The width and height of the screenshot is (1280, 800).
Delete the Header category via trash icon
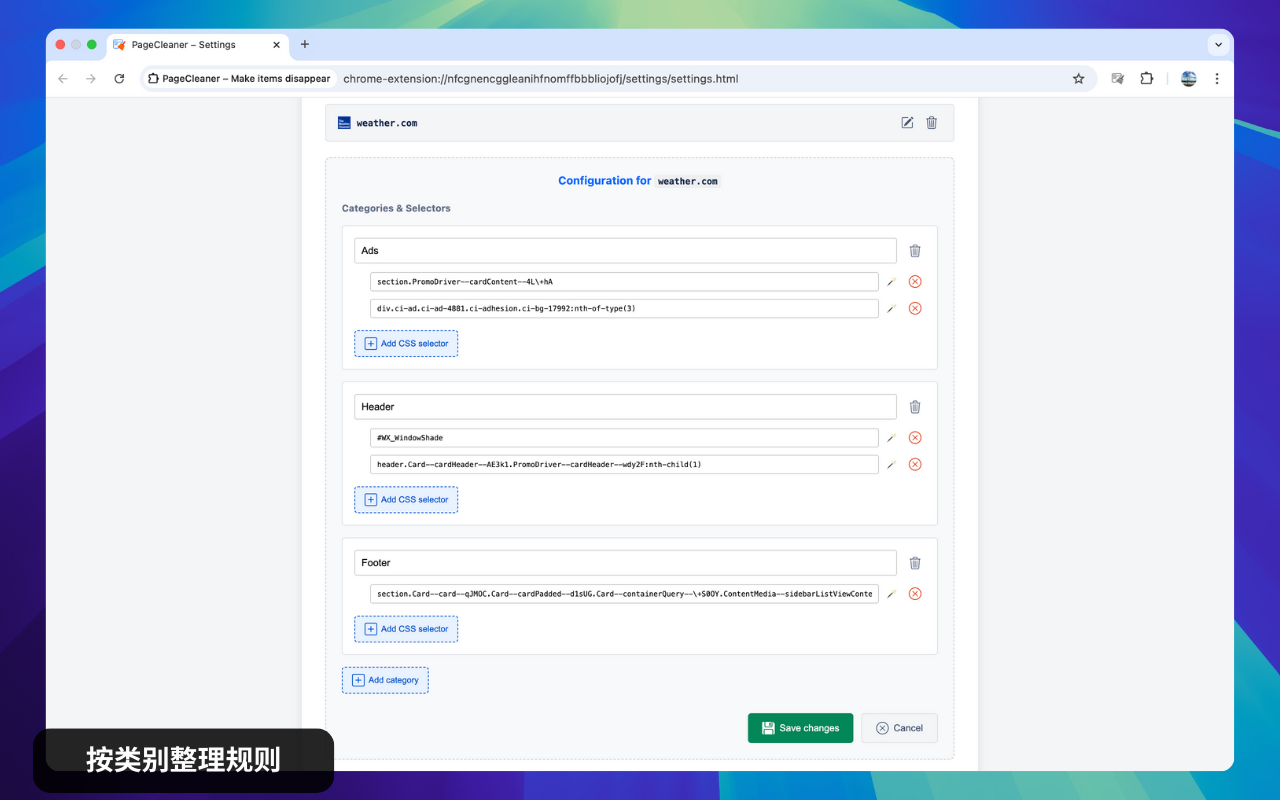(915, 406)
